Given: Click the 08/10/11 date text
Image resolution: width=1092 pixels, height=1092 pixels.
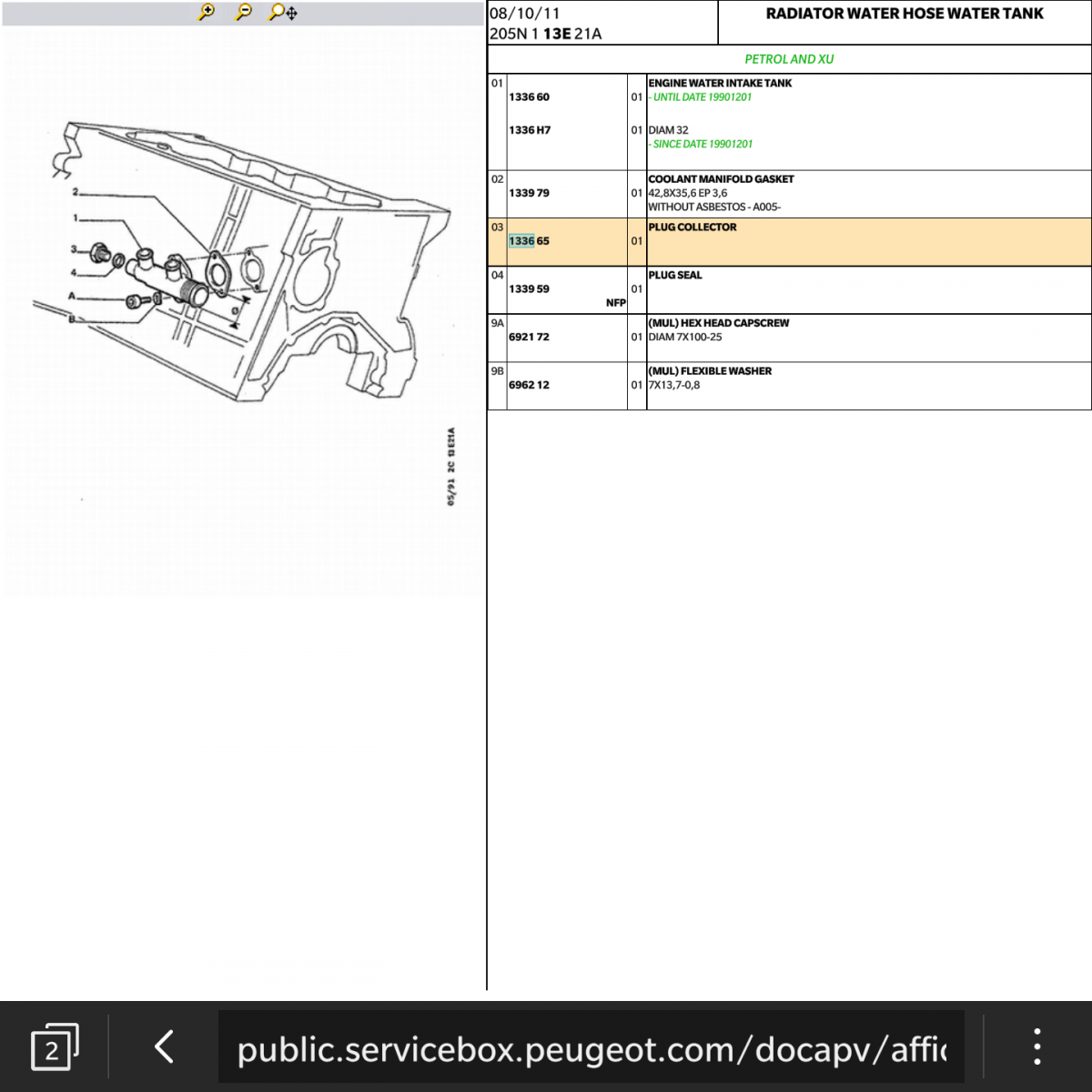Looking at the screenshot, I should [x=525, y=13].
